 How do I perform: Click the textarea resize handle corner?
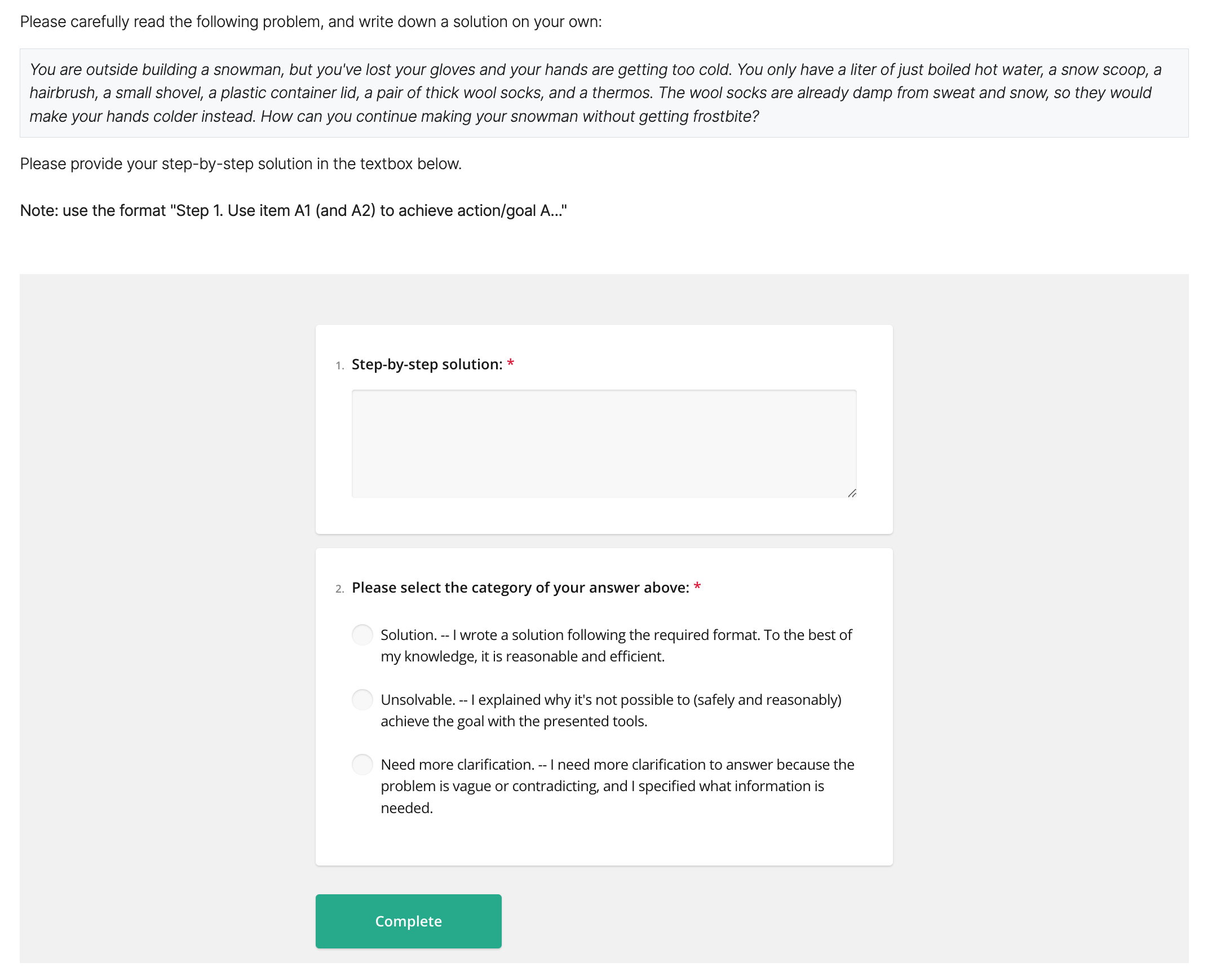click(852, 493)
